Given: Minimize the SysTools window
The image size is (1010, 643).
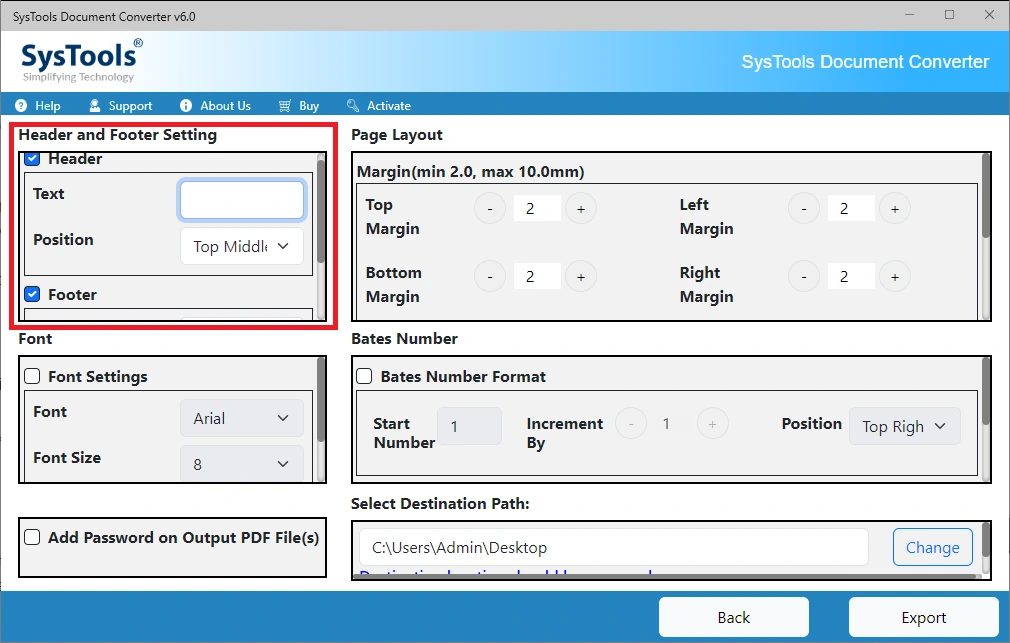Looking at the screenshot, I should (910, 15).
